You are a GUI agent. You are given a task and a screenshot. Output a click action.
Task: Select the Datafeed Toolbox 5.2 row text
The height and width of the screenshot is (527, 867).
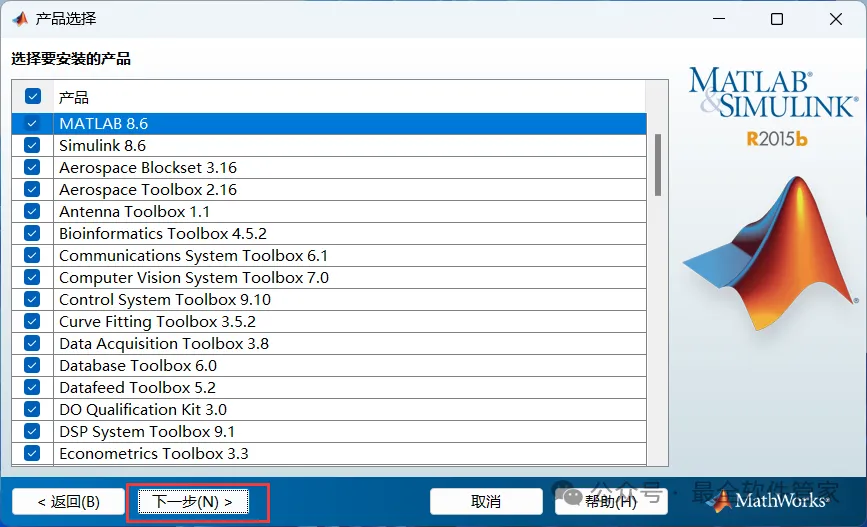pos(137,388)
